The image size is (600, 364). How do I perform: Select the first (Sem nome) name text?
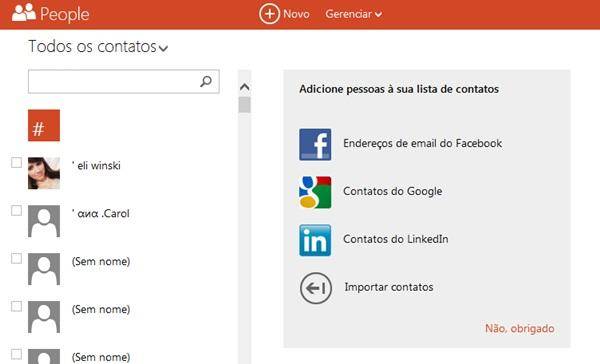click(101, 261)
